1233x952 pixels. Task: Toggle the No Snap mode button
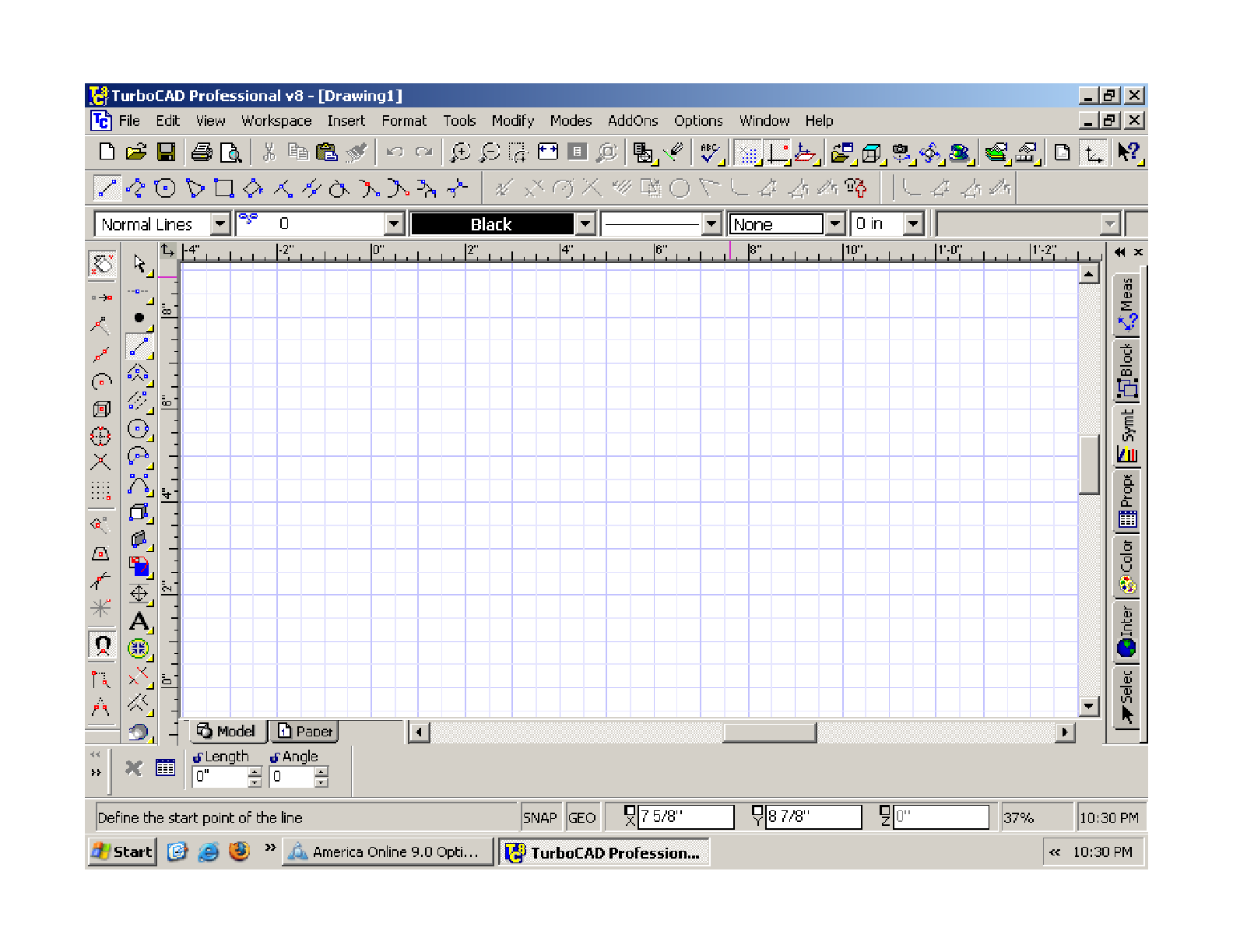pos(102,265)
